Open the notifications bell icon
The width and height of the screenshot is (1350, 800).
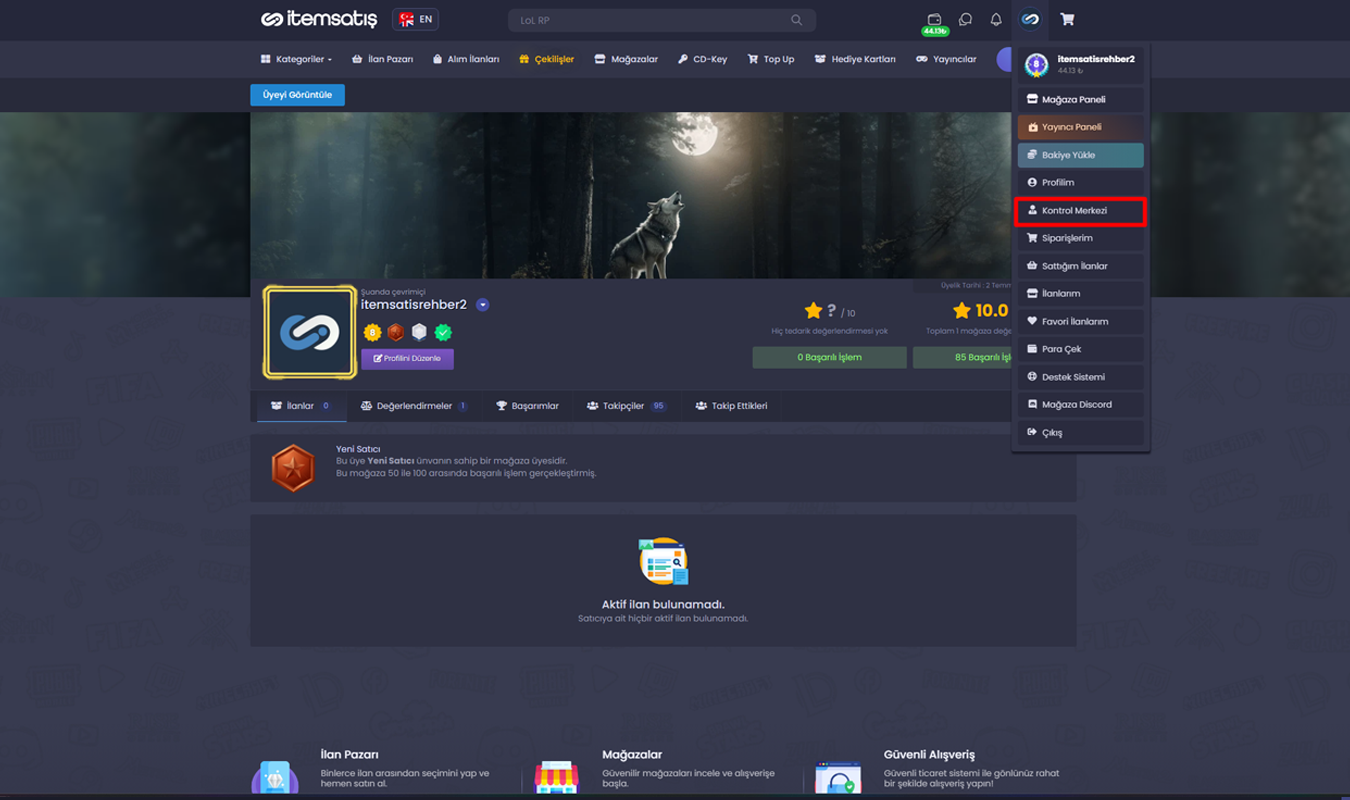pyautogui.click(x=996, y=19)
